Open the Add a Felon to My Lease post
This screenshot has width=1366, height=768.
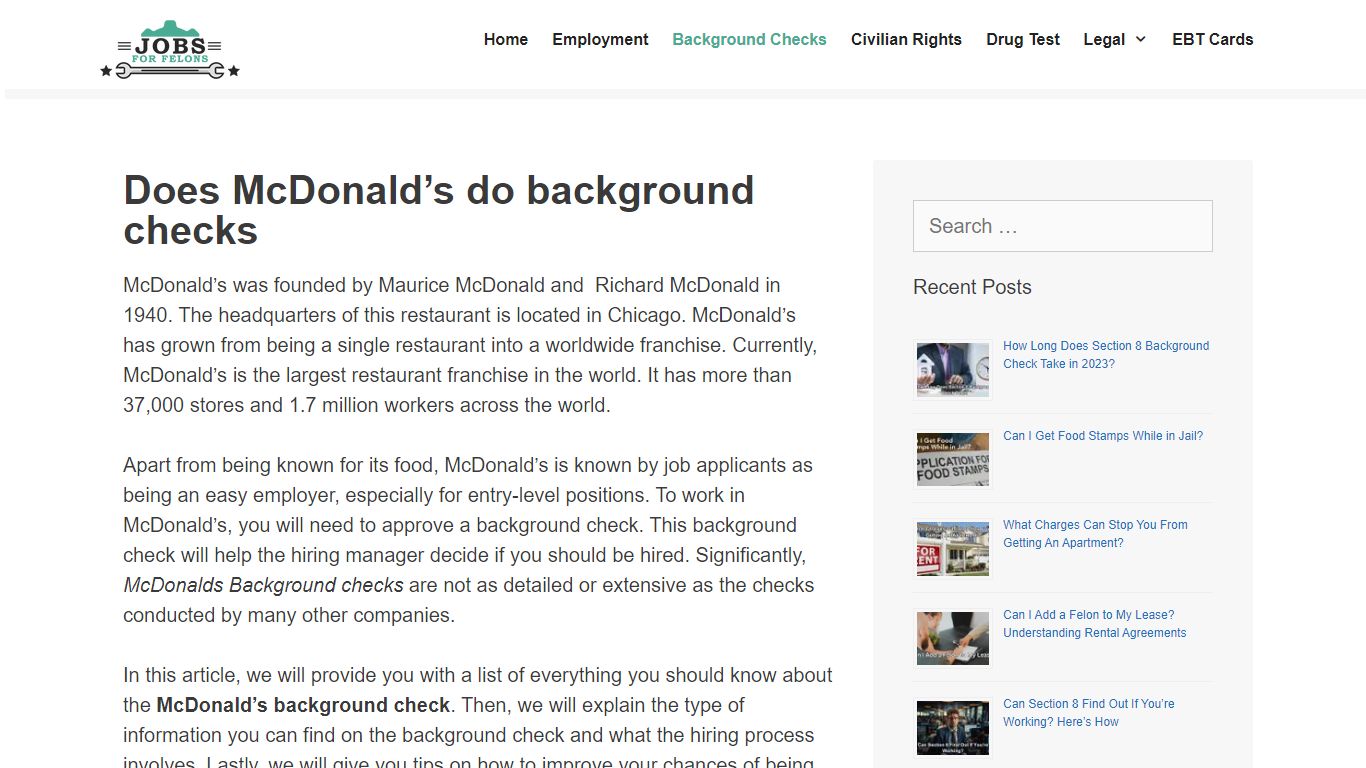pos(1095,624)
